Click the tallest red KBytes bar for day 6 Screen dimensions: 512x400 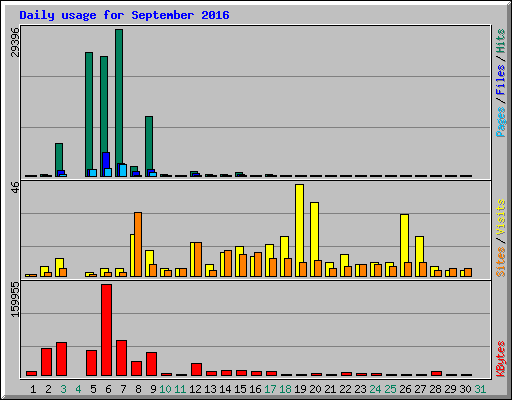(x=107, y=330)
